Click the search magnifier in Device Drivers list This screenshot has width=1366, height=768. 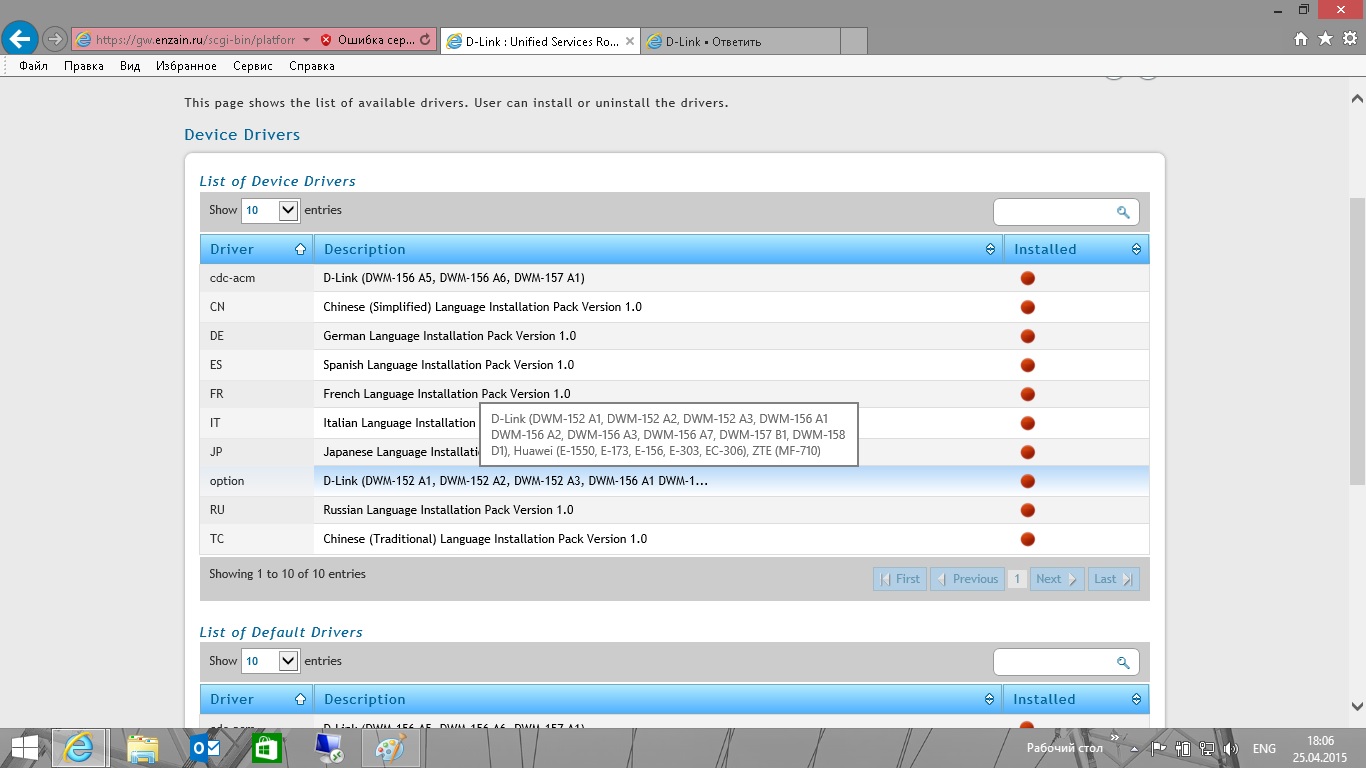point(1123,212)
